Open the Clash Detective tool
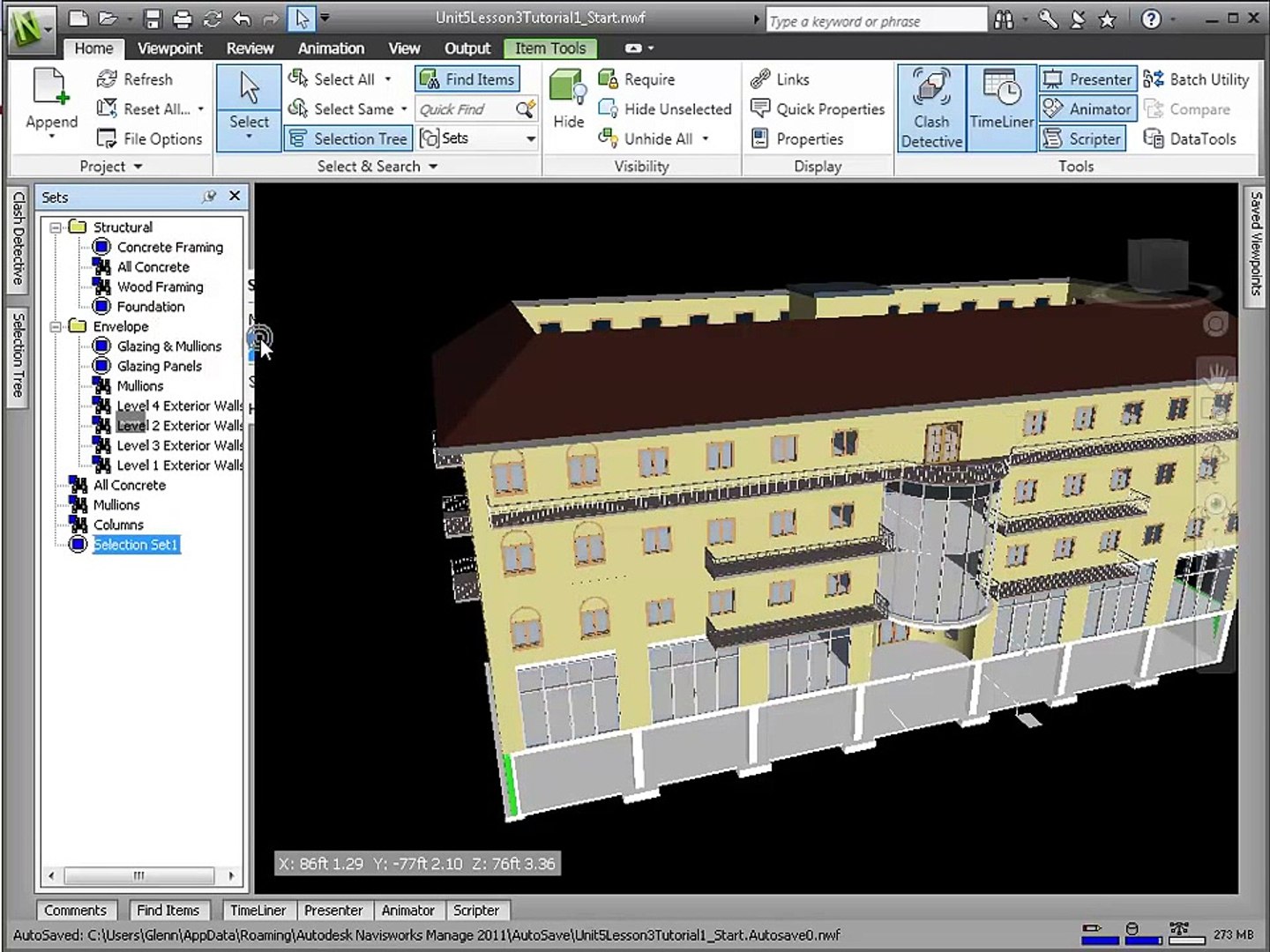1270x952 pixels. pos(931,109)
